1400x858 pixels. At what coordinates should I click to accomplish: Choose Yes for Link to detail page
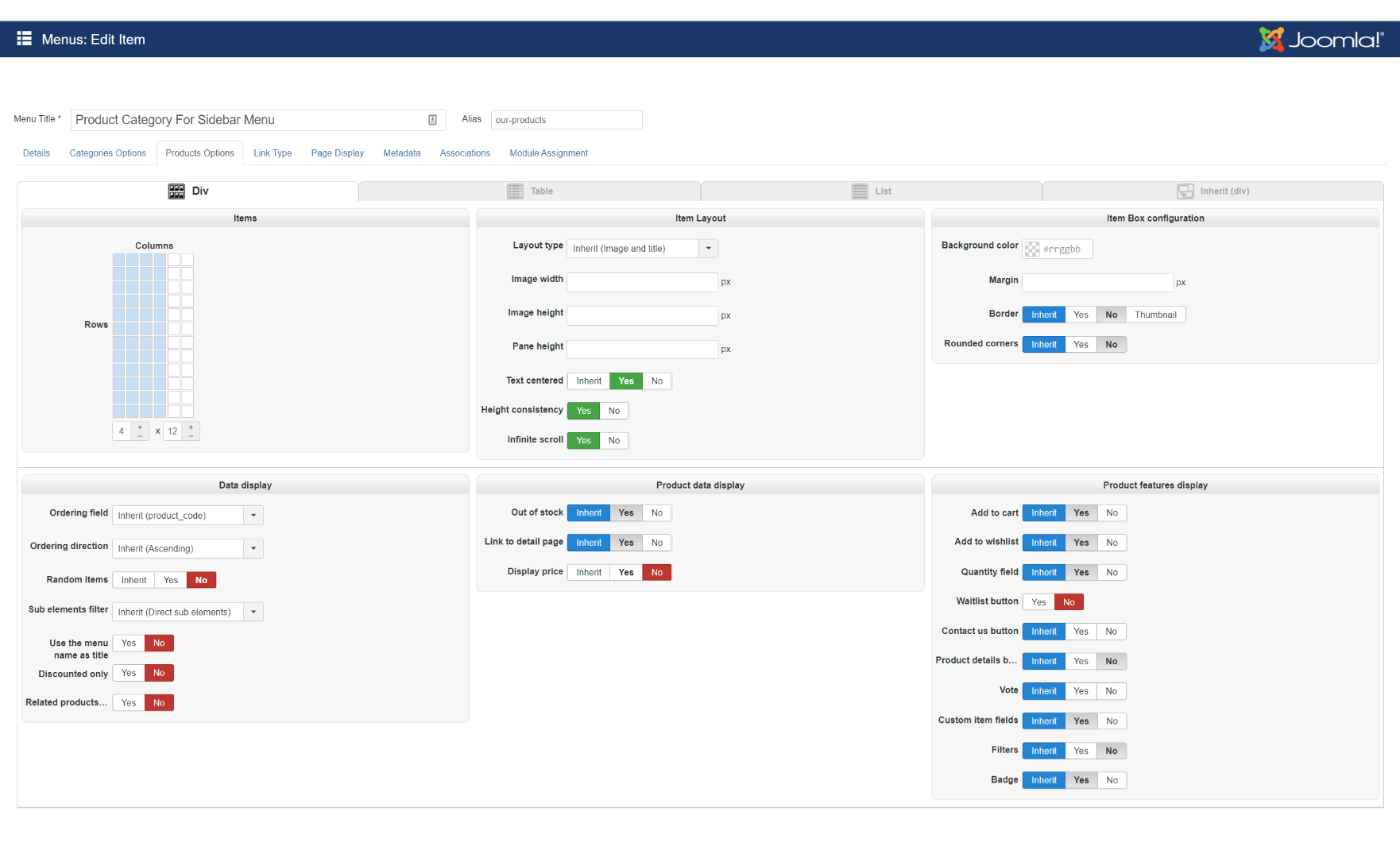(626, 543)
